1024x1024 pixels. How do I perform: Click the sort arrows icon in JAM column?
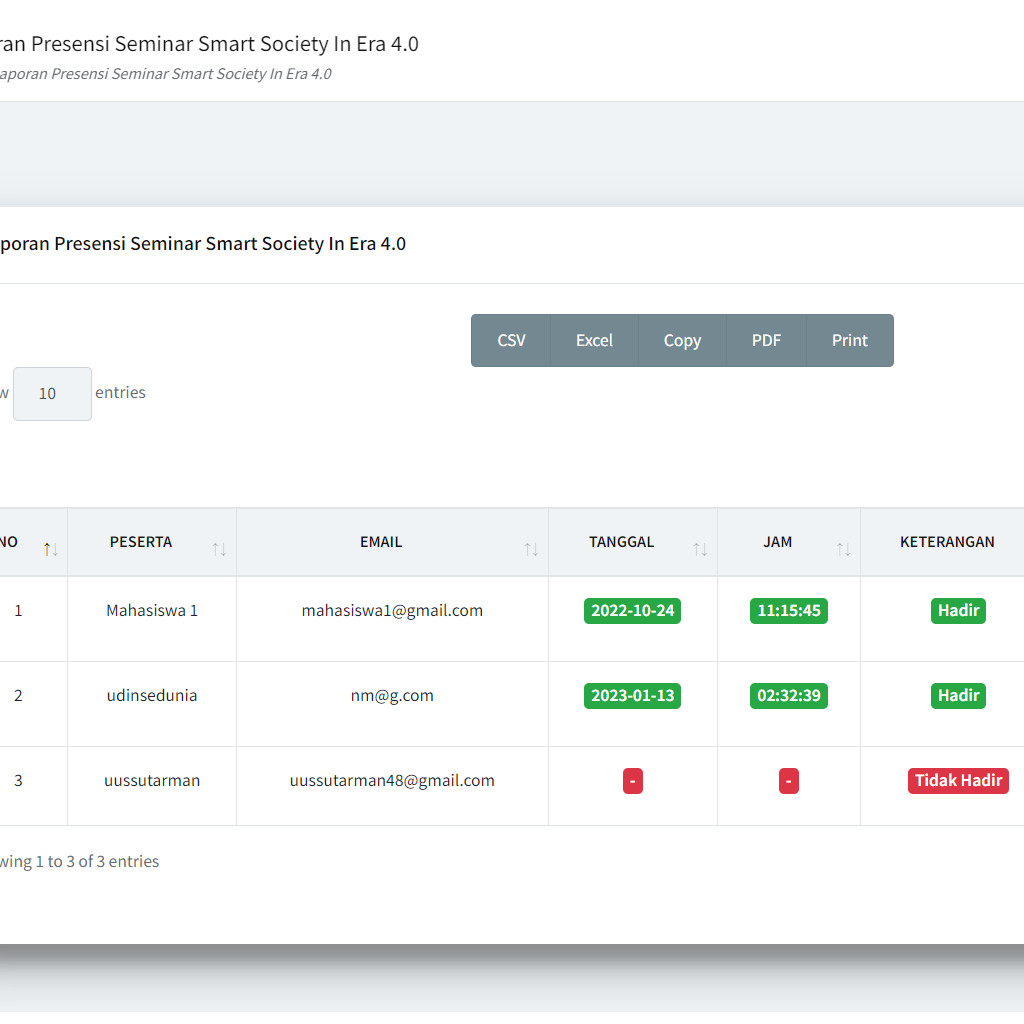(844, 549)
